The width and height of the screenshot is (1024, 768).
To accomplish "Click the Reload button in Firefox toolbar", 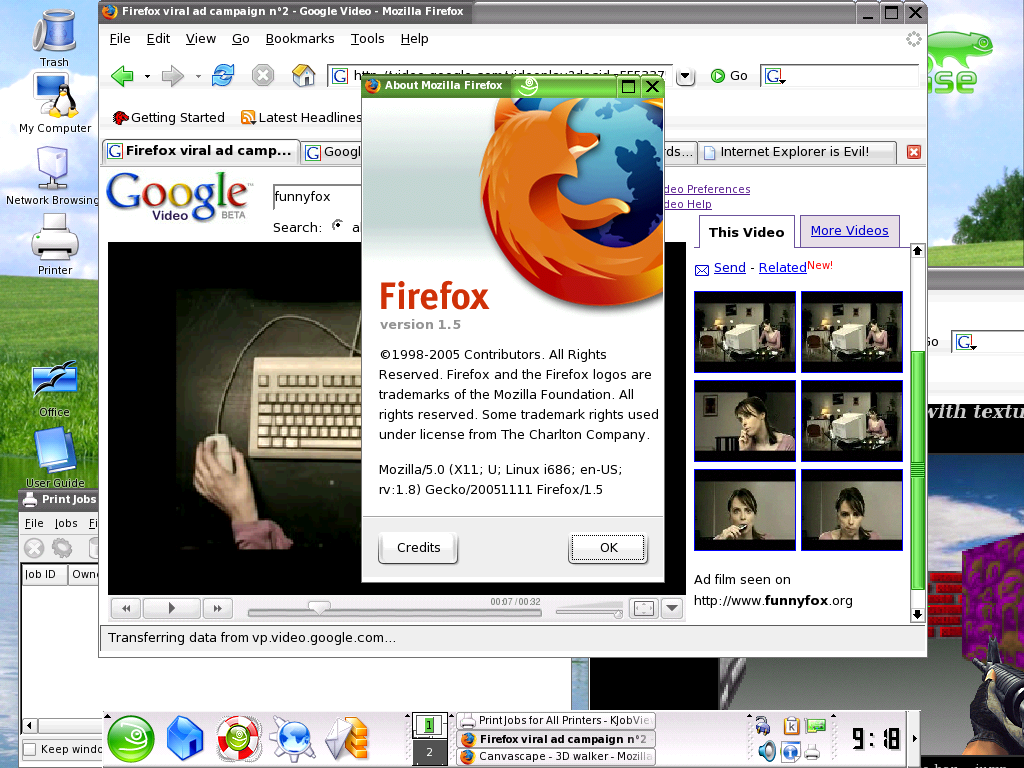I will pos(222,76).
